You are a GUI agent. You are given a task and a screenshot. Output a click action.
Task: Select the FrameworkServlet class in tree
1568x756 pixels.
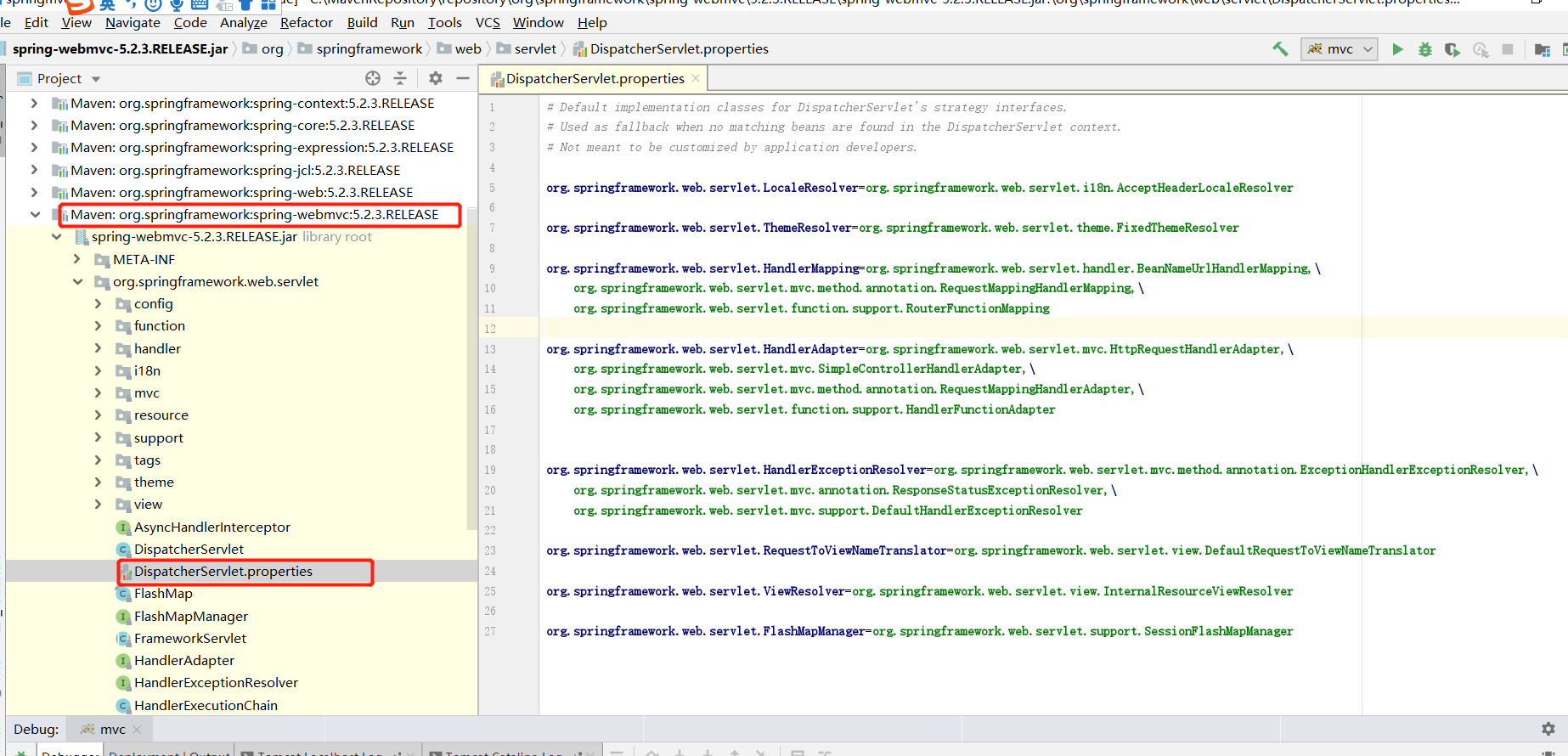point(189,638)
